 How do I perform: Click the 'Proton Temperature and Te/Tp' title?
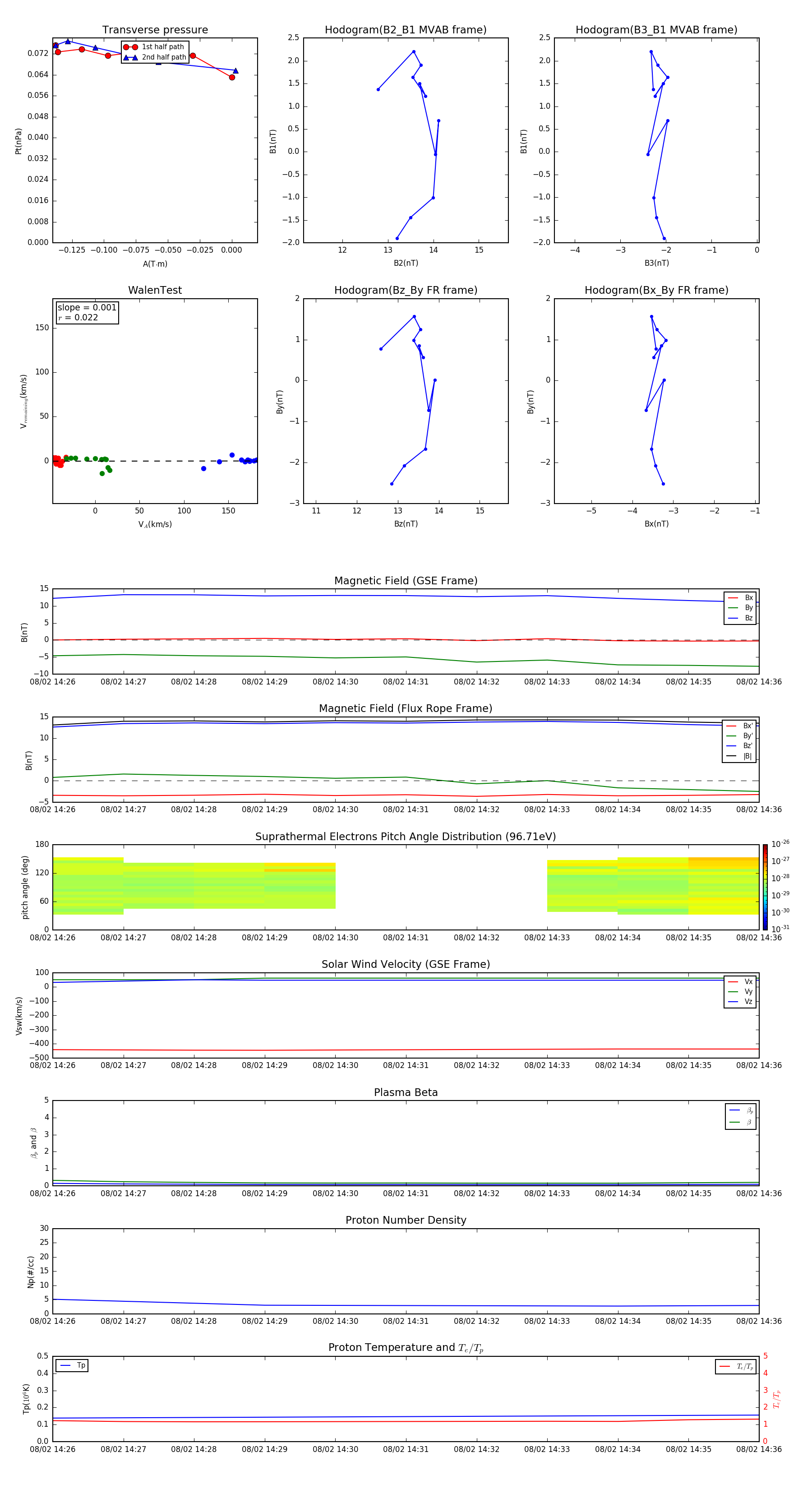click(406, 1347)
